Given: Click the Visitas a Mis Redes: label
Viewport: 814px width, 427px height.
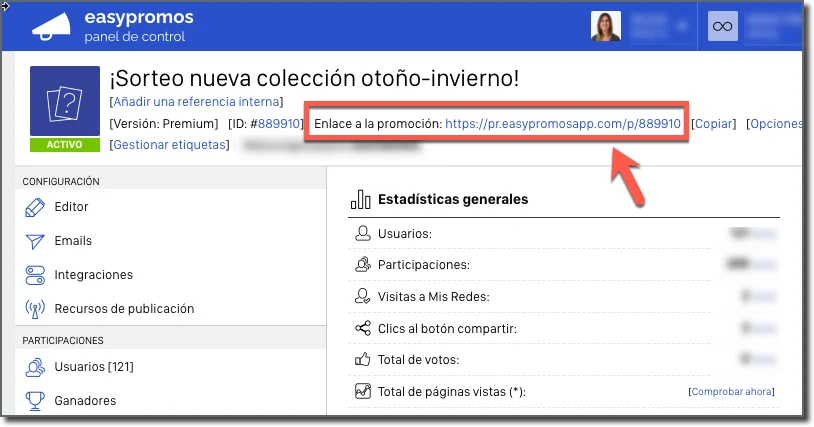Looking at the screenshot, I should [x=433, y=297].
